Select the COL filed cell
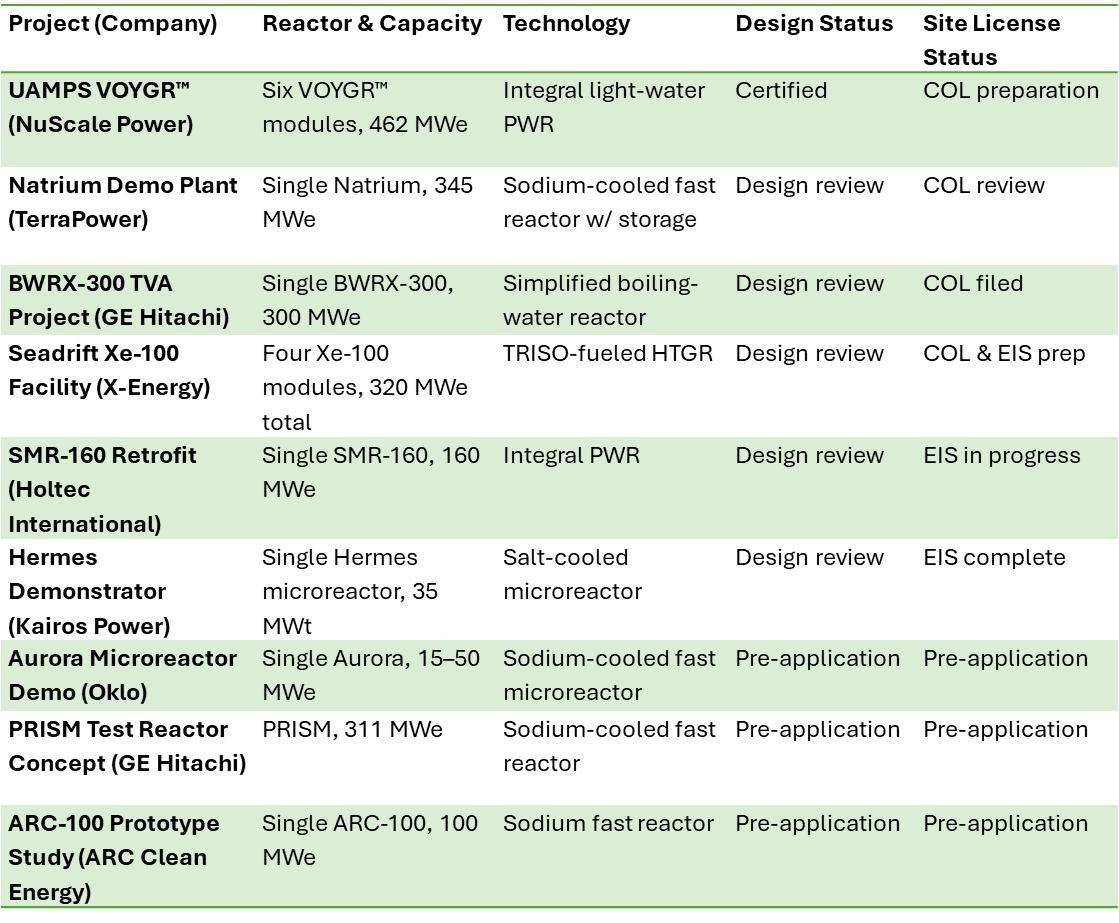Viewport: 1119px width, 923px height. 973,284
